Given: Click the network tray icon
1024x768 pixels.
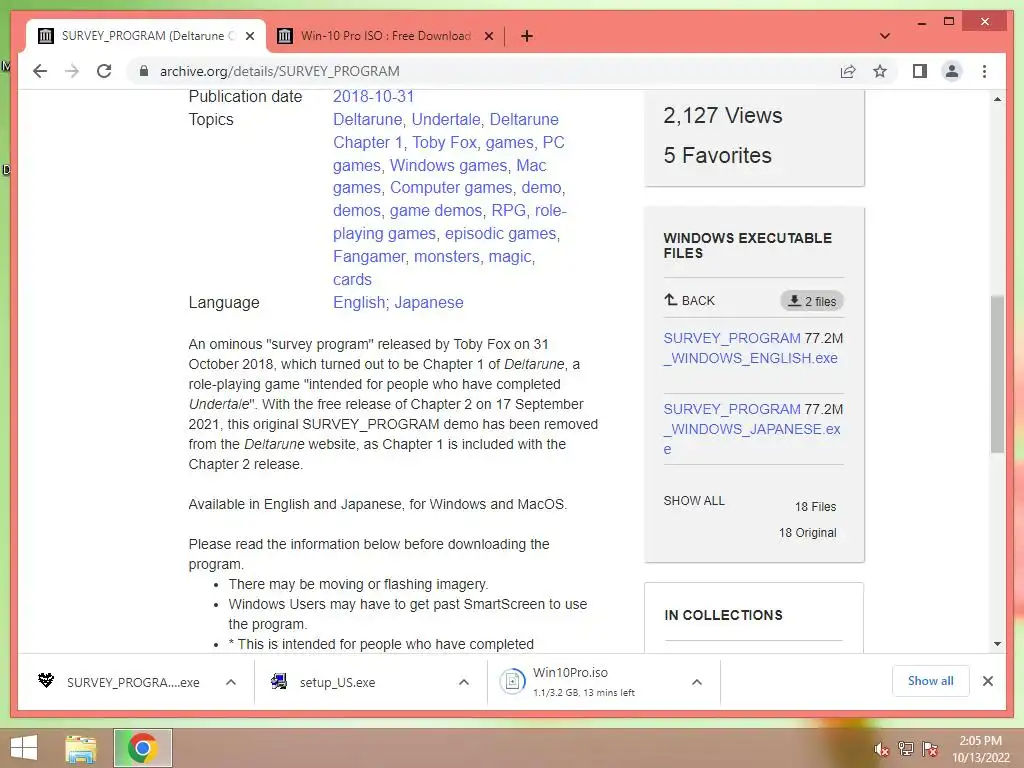Looking at the screenshot, I should tap(906, 748).
